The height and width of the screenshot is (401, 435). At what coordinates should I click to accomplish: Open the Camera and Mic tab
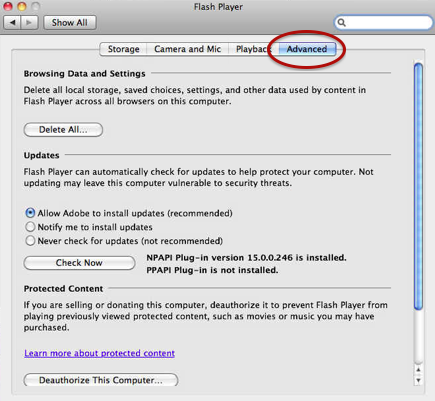(187, 49)
